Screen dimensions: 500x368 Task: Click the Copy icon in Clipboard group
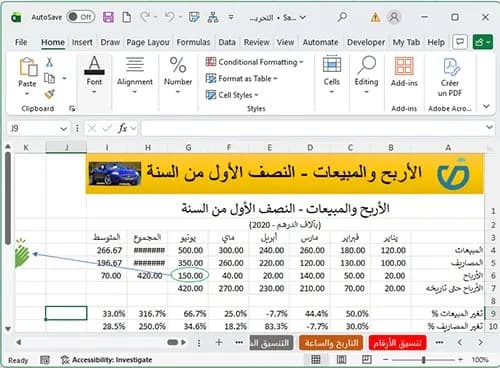pyautogui.click(x=49, y=78)
